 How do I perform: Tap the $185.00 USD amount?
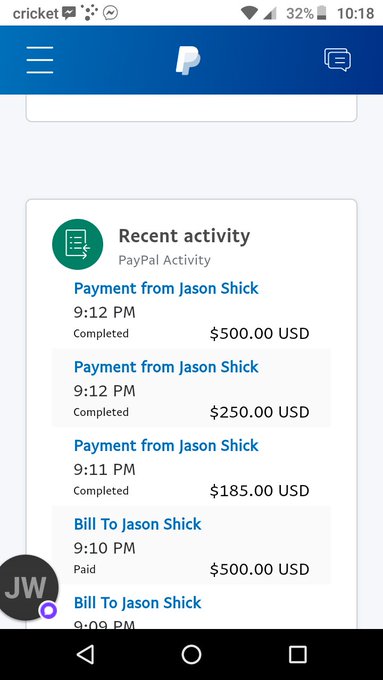[259, 491]
